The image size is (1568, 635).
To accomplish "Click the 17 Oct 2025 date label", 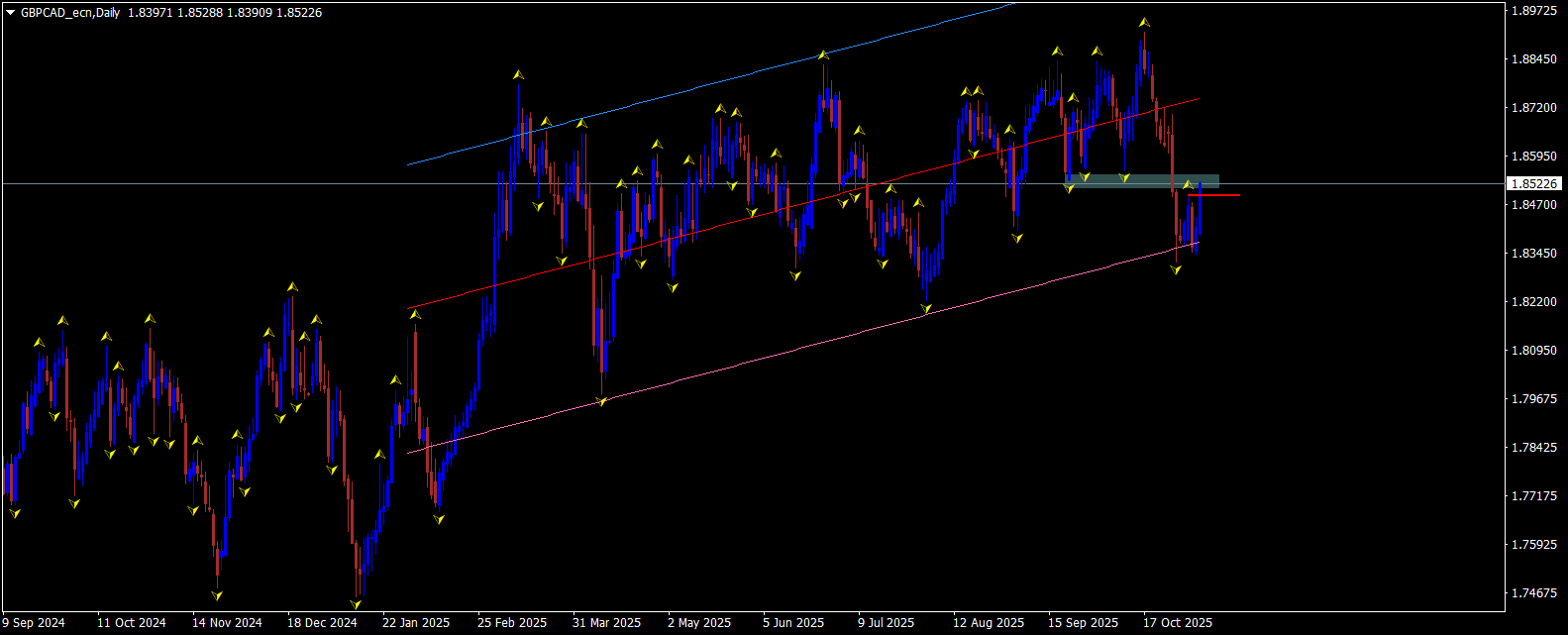I will 1178,623.
